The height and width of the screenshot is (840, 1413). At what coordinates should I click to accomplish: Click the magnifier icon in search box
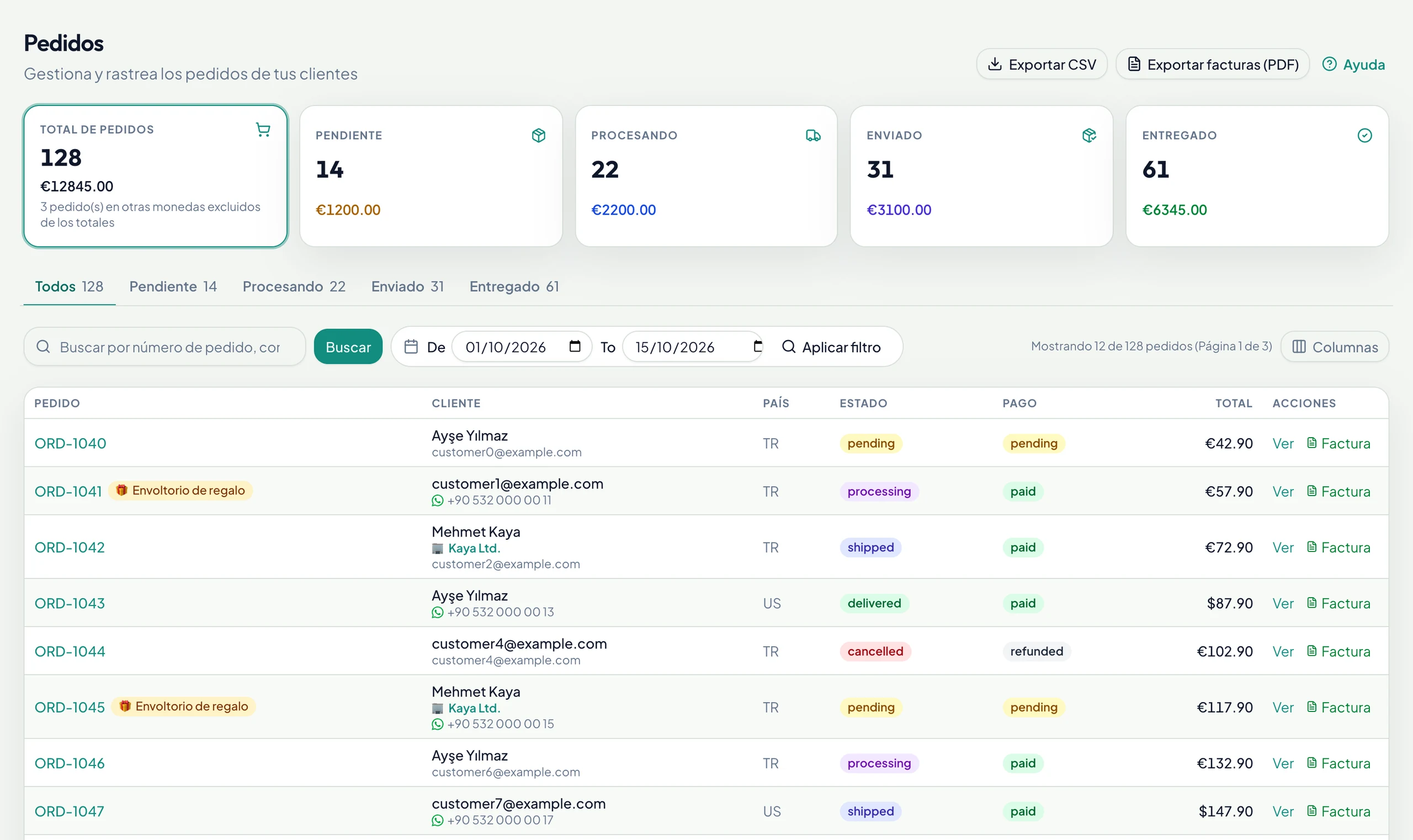43,347
